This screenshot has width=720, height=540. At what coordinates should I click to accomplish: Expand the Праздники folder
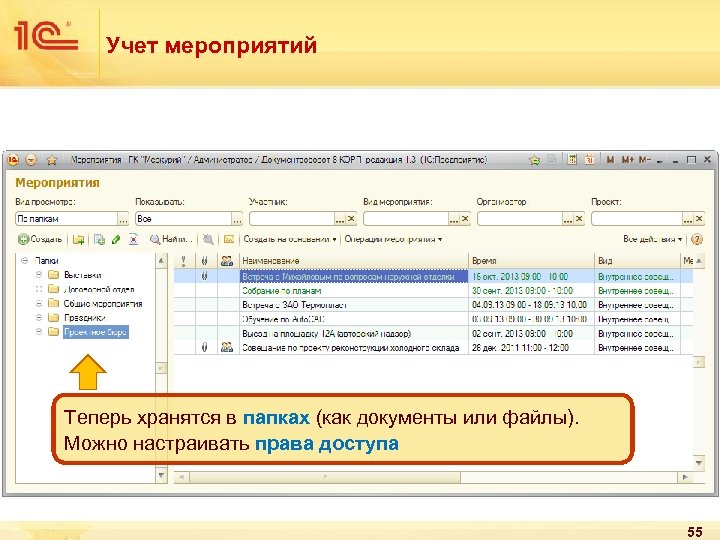[39, 318]
